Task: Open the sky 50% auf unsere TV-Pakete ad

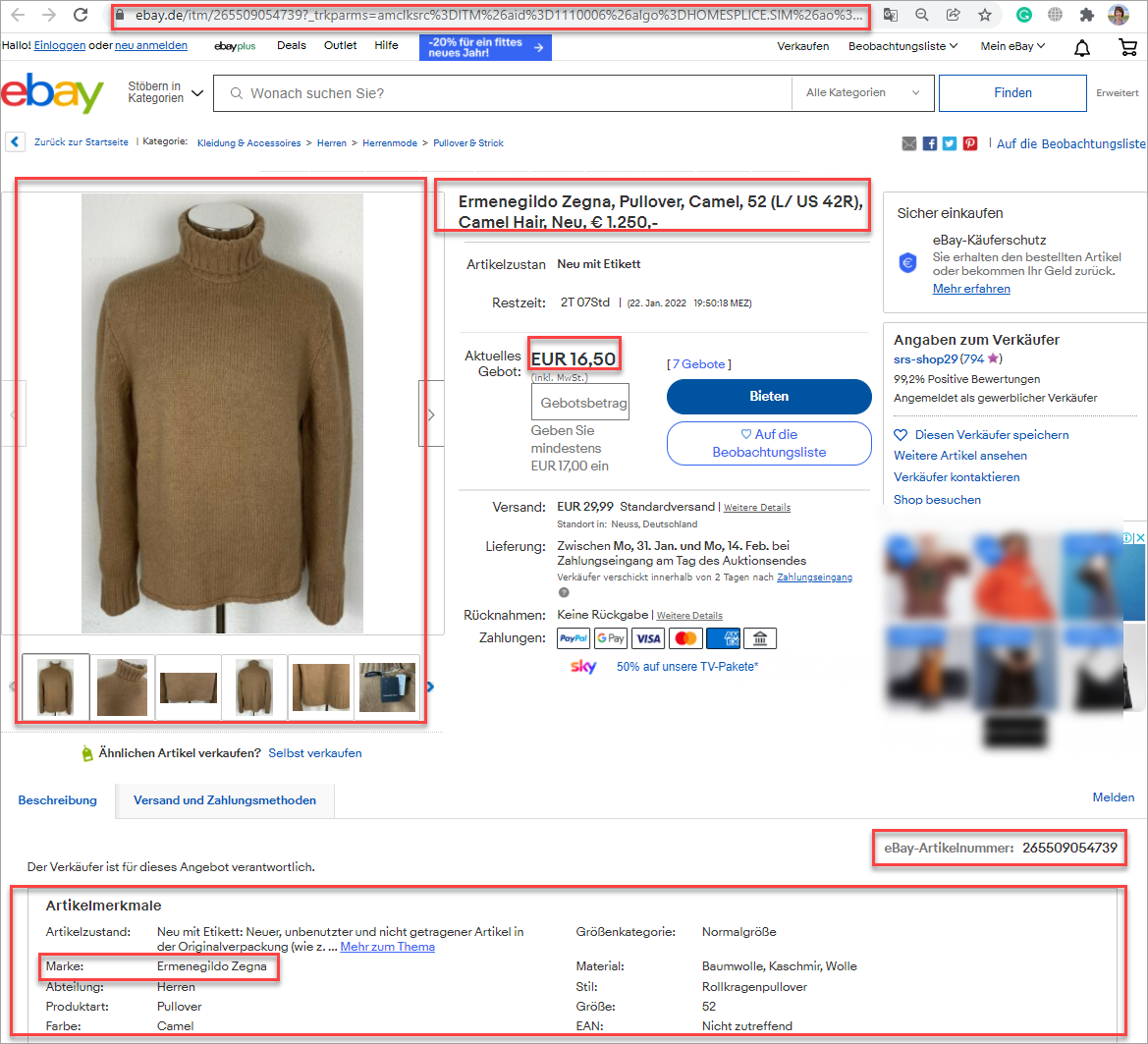Action: pos(664,666)
